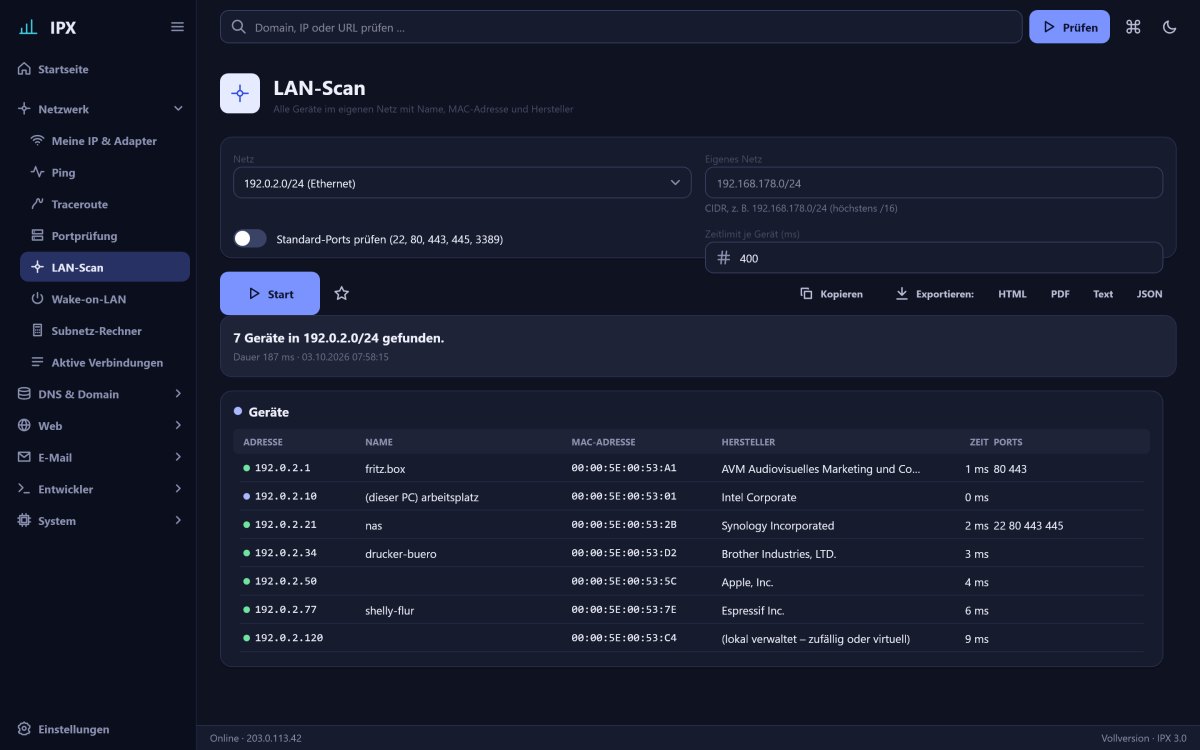Open the Traceroute tool
Image resolution: width=1200 pixels, height=750 pixels.
[x=104, y=204]
